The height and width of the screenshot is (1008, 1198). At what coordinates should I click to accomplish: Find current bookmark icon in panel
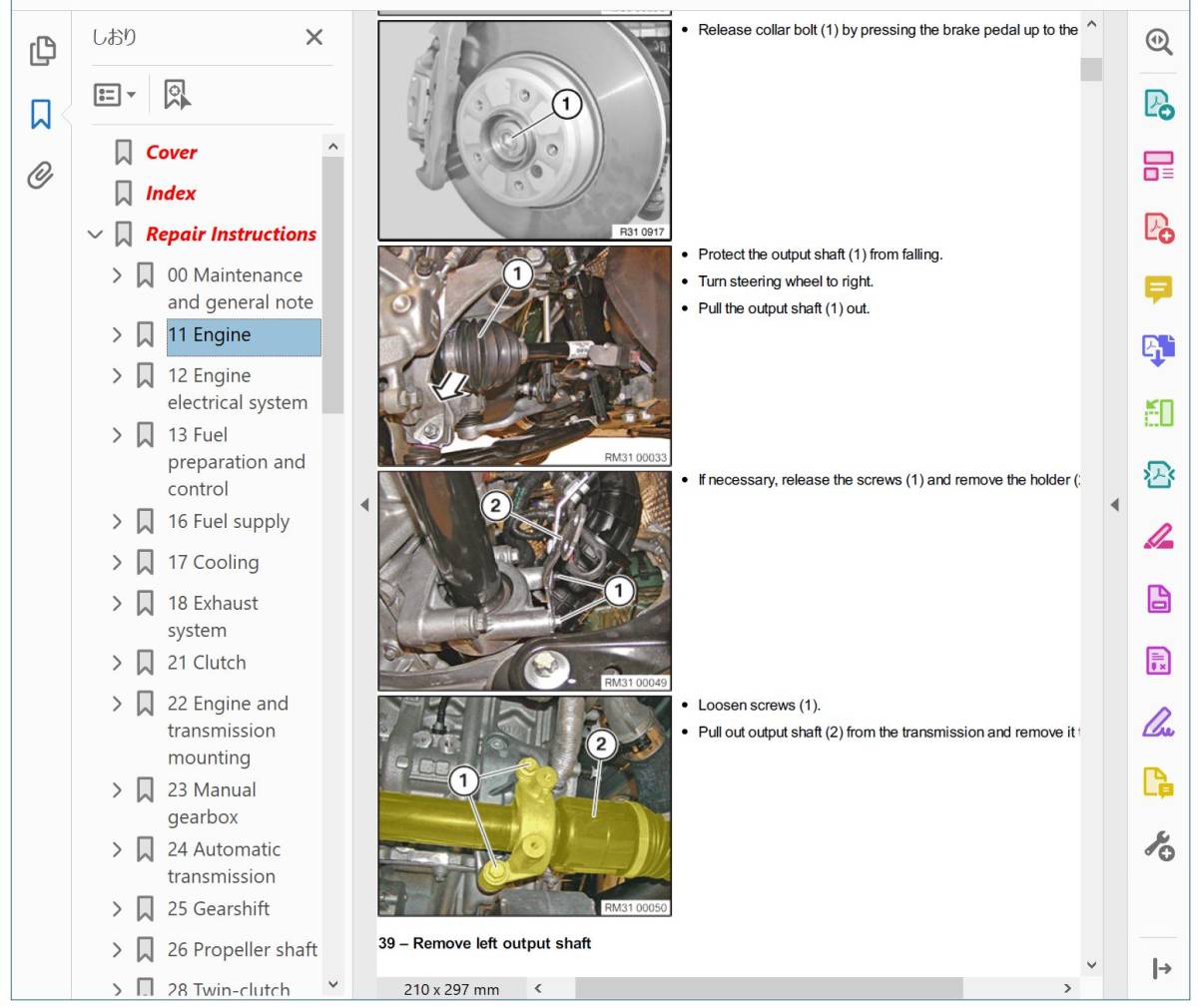click(x=177, y=95)
